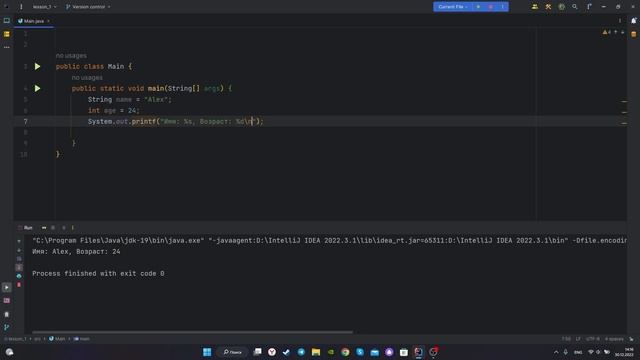The height and width of the screenshot is (360, 640).
Task: Open more run actions in toolbar
Action: (x=502, y=7)
